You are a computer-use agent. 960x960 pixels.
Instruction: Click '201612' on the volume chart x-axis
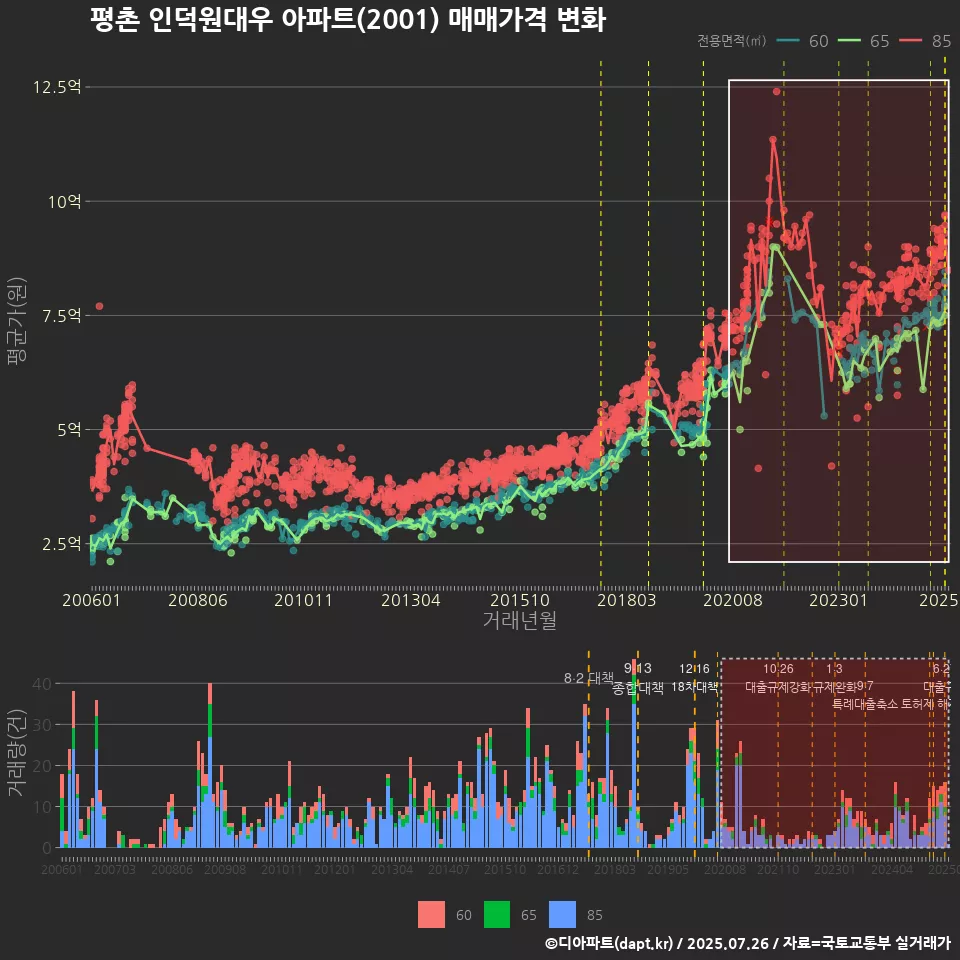click(x=558, y=869)
